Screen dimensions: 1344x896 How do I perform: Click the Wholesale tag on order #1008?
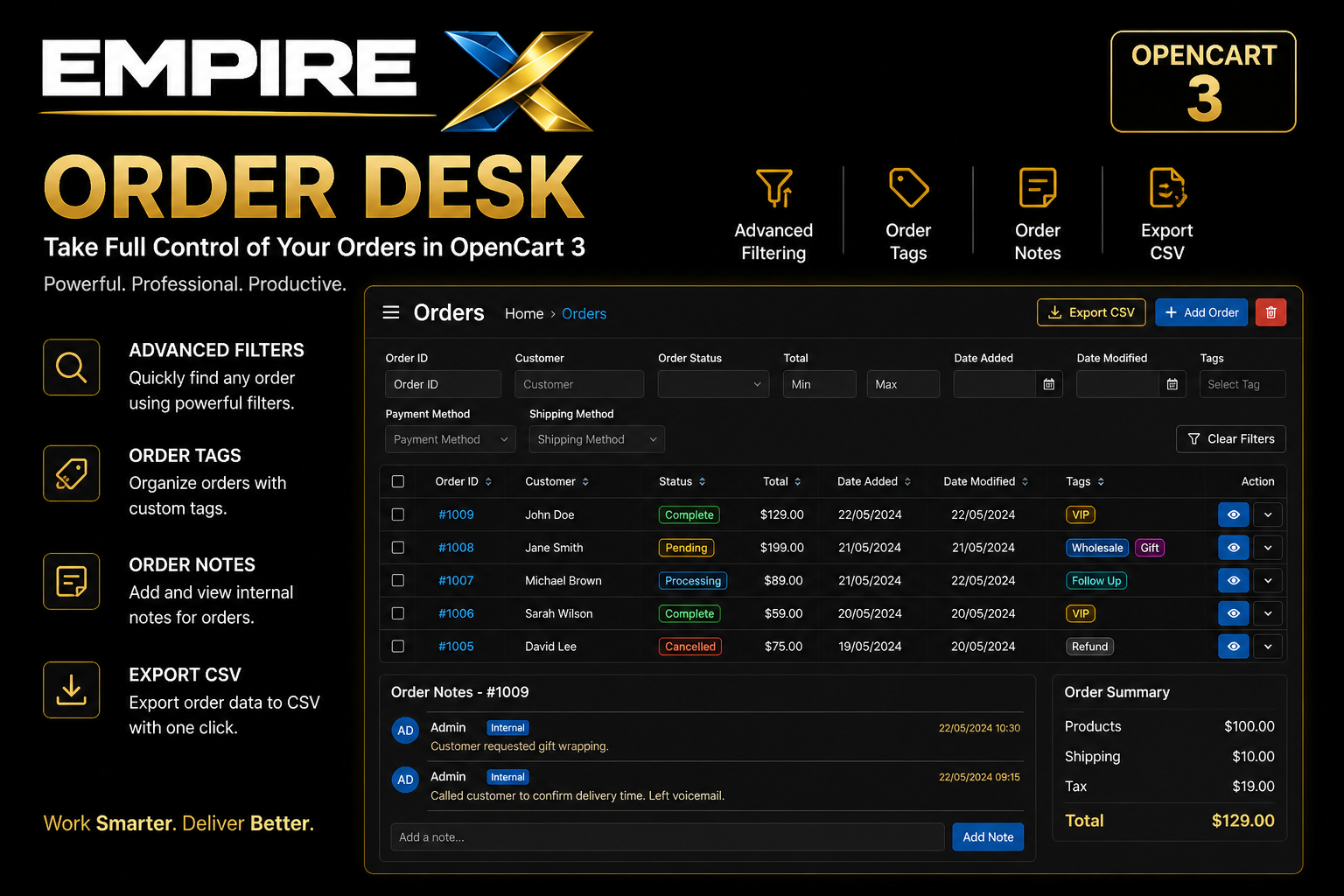[1097, 548]
